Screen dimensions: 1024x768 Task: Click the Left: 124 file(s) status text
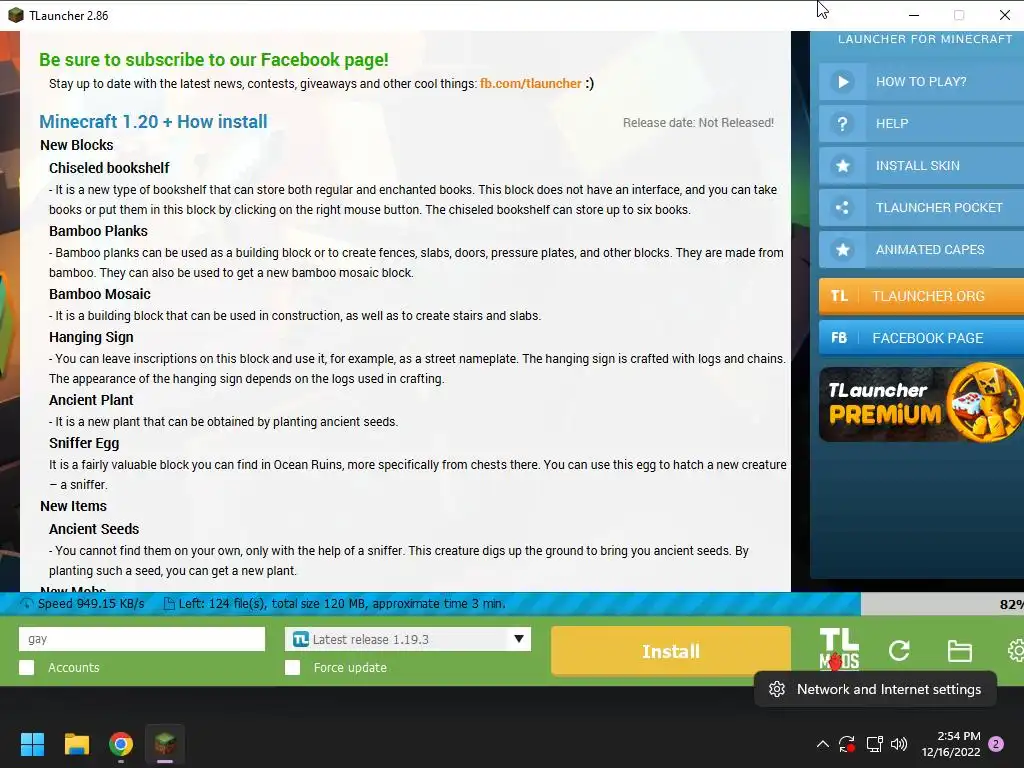tap(342, 603)
